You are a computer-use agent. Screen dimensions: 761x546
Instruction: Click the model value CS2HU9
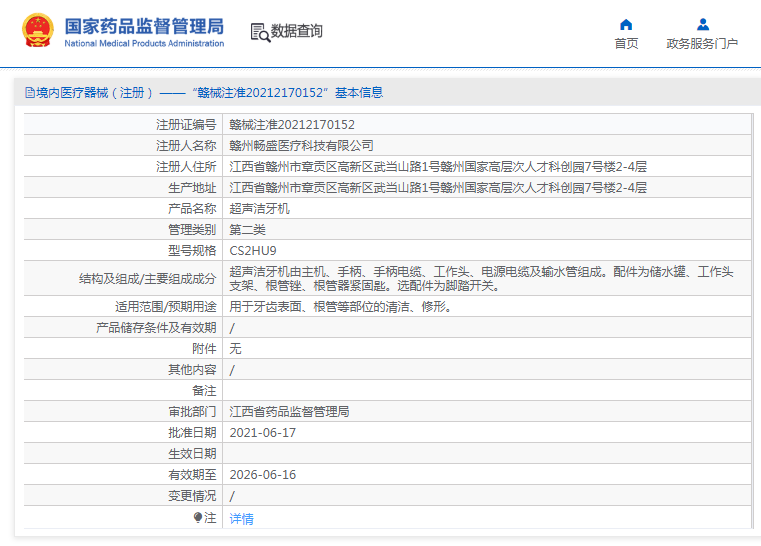253,251
